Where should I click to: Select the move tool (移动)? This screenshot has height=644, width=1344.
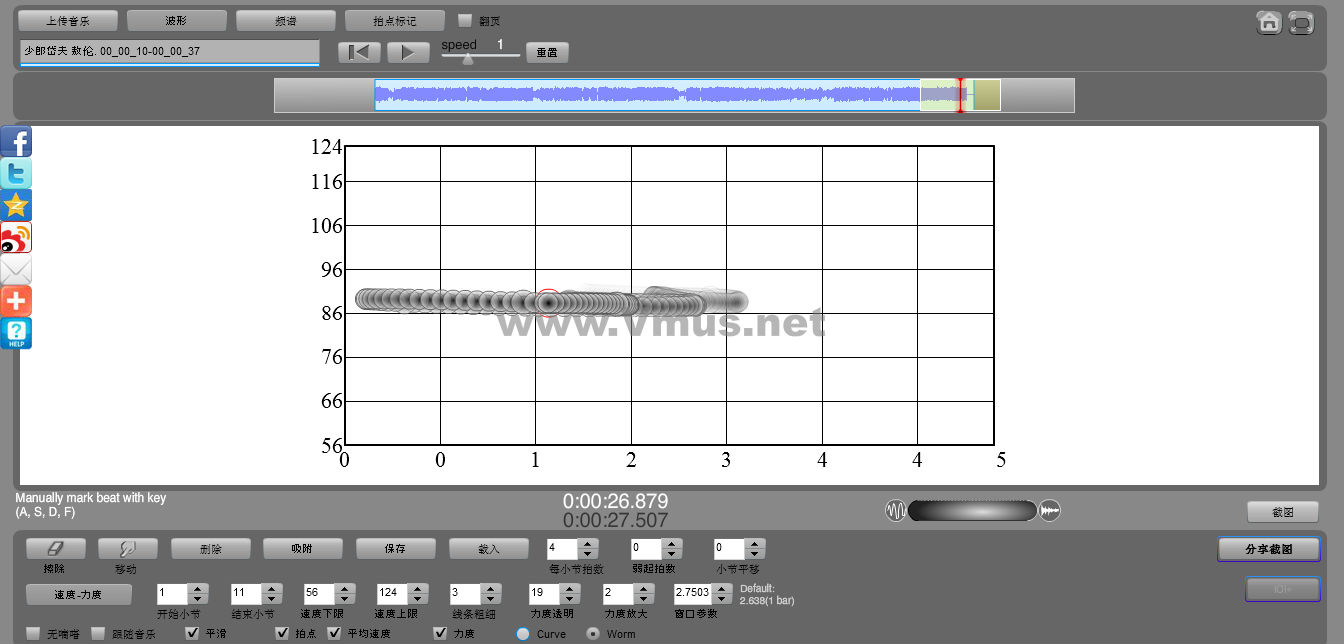(x=127, y=549)
